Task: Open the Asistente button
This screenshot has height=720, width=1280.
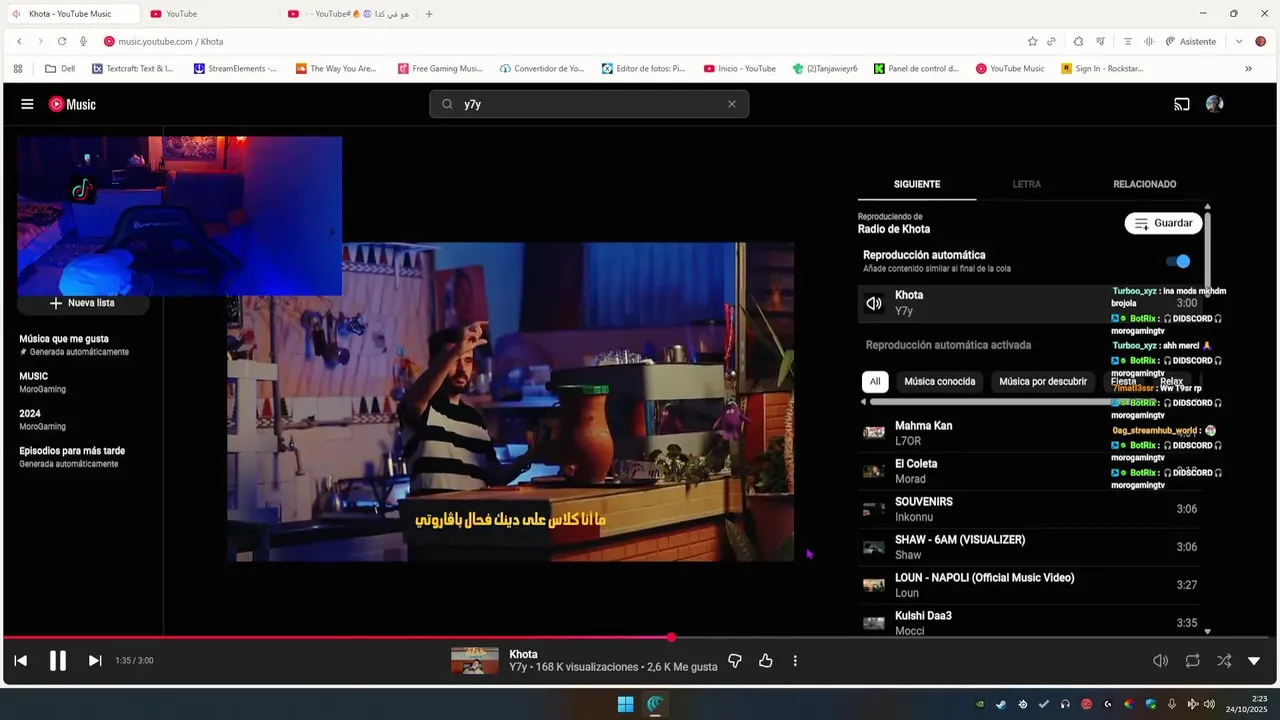Action: [1191, 41]
